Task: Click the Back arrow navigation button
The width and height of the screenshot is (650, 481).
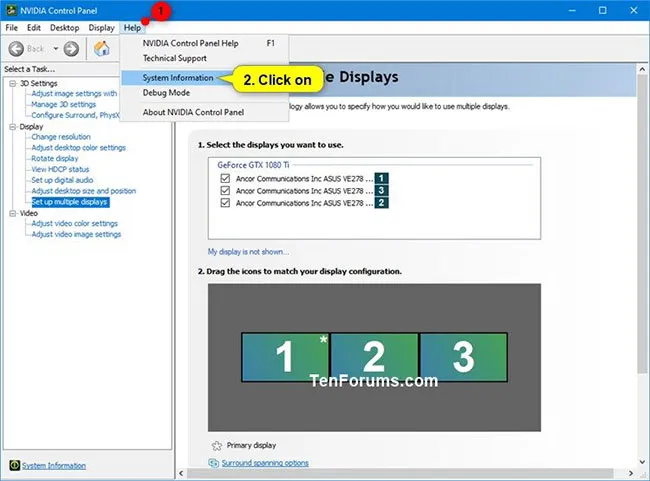Action: [x=17, y=48]
